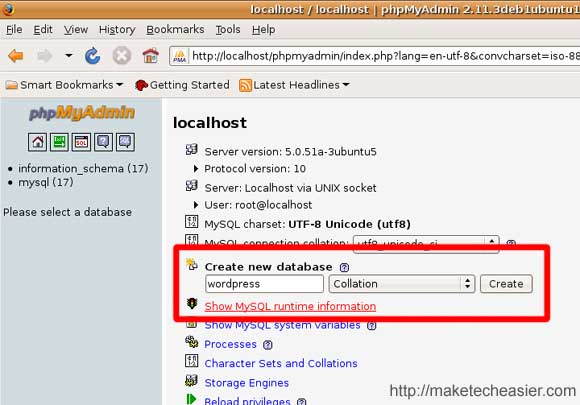Click the green Log out icon
Screen dimensions: 580x405
pyautogui.click(x=59, y=142)
